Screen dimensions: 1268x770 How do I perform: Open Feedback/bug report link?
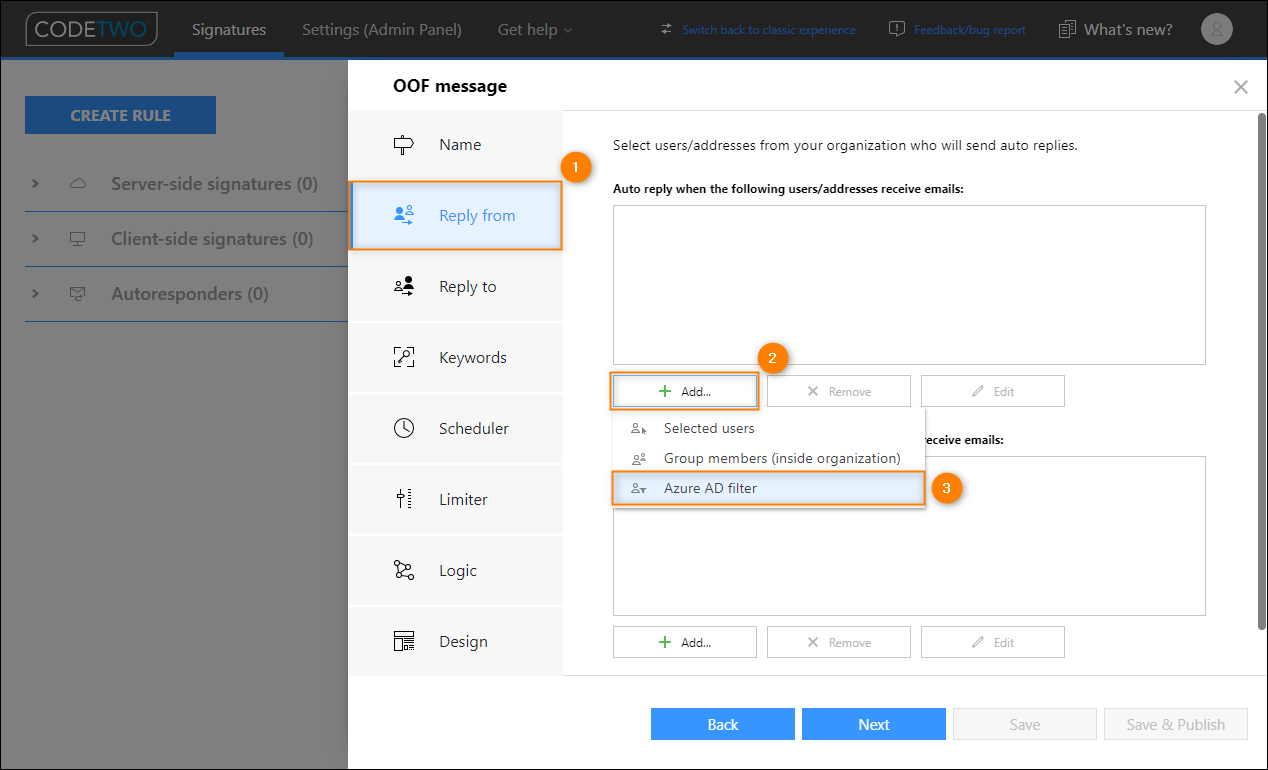point(970,30)
